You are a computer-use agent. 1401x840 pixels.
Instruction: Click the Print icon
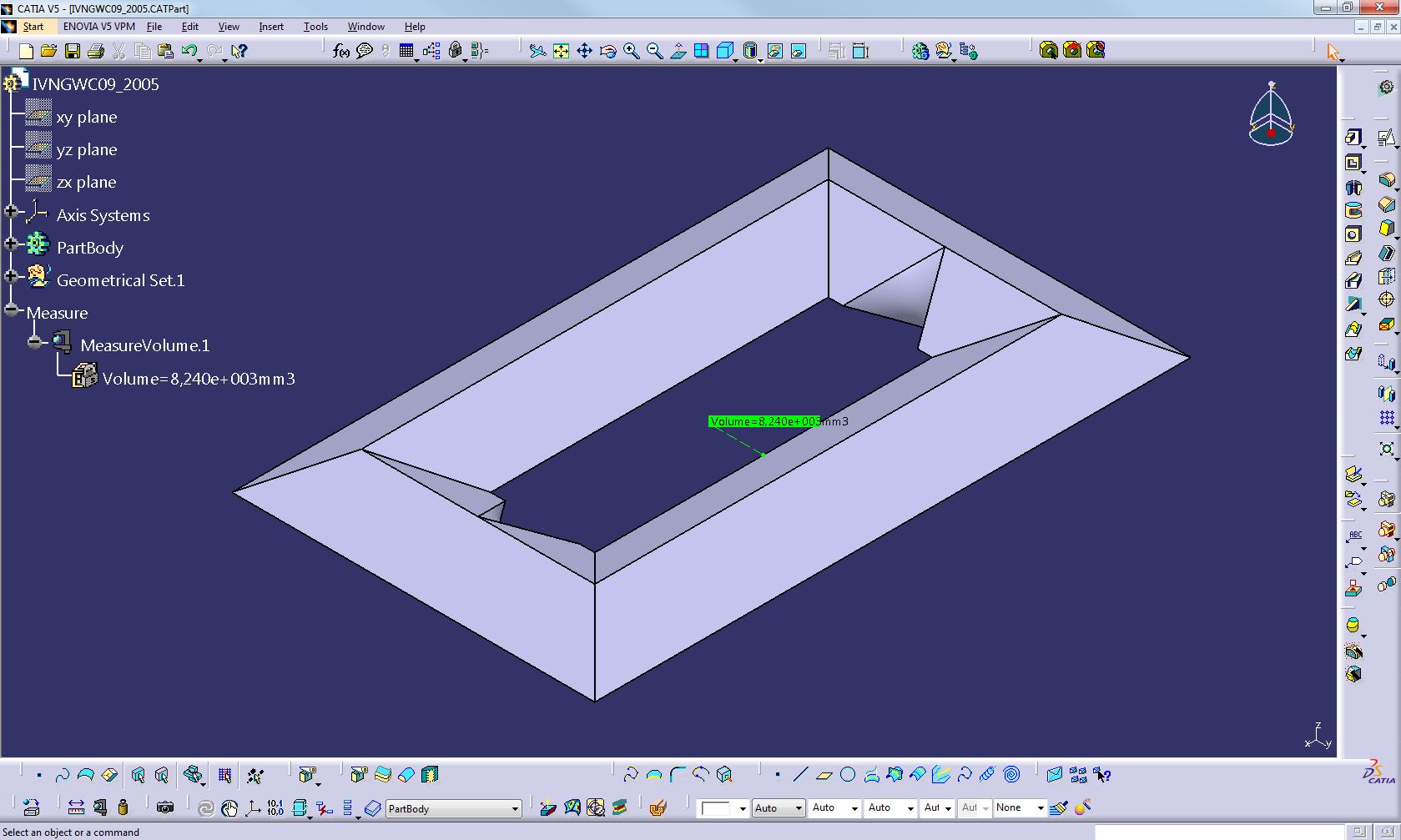coord(95,51)
